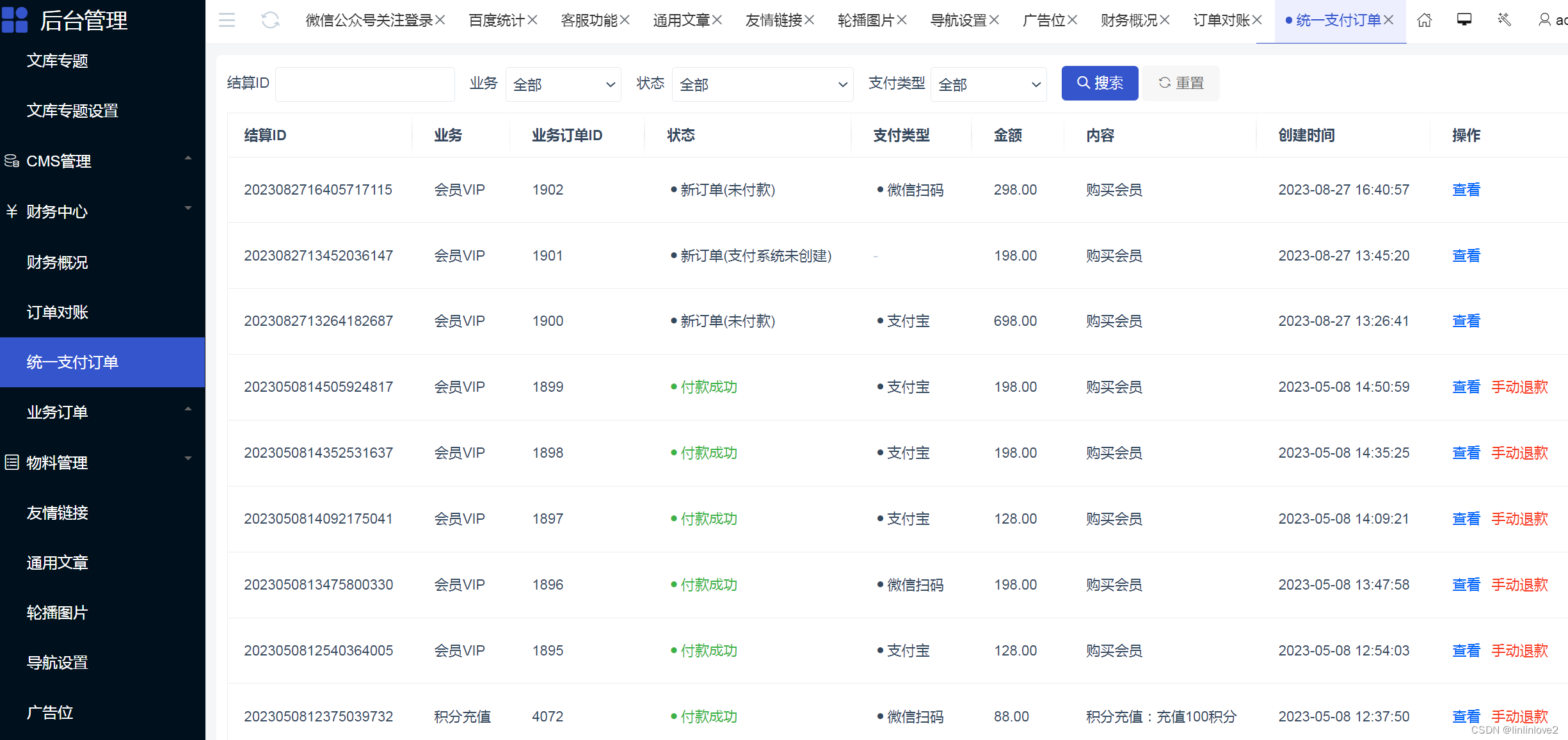
Task: Click the 后台管理 logo icon
Action: click(15, 20)
